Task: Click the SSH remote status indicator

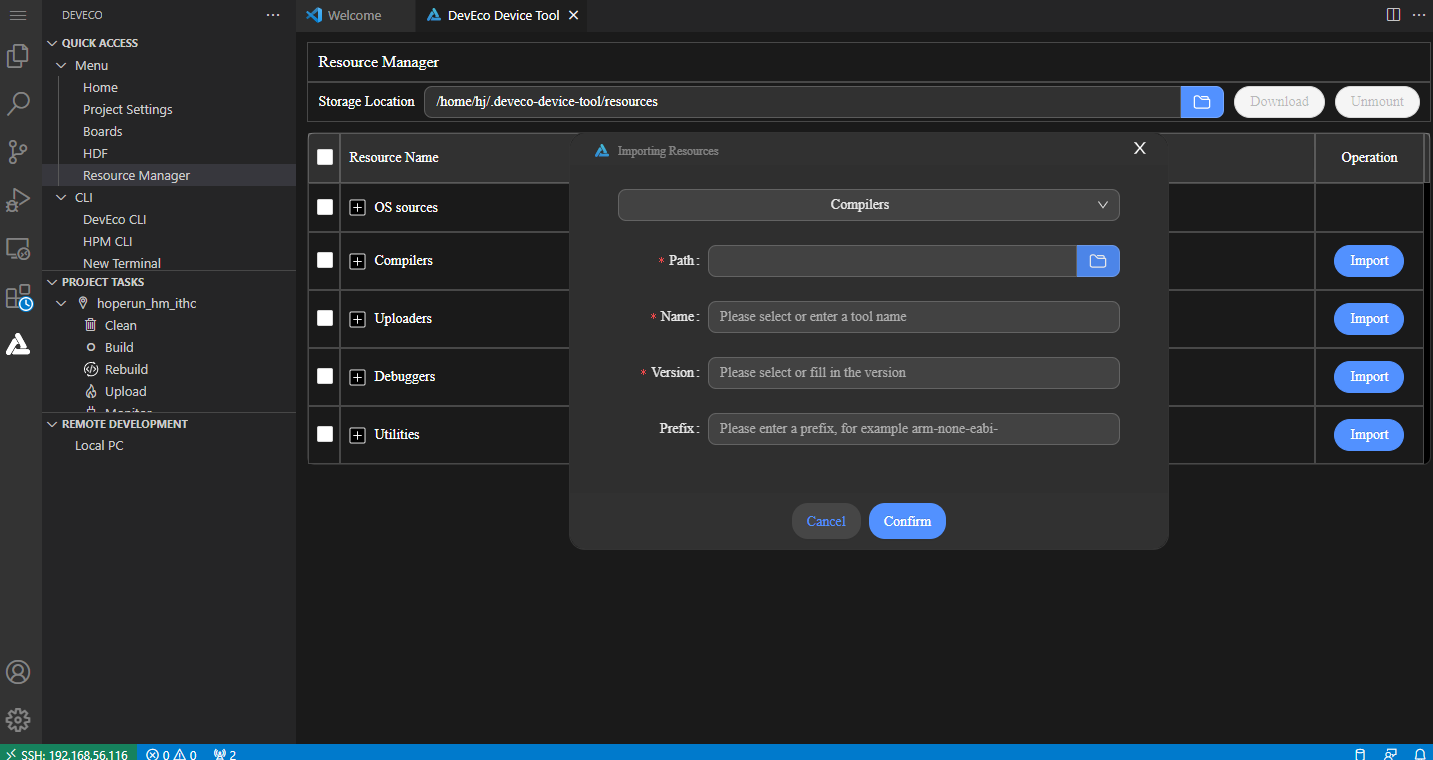Action: click(67, 752)
